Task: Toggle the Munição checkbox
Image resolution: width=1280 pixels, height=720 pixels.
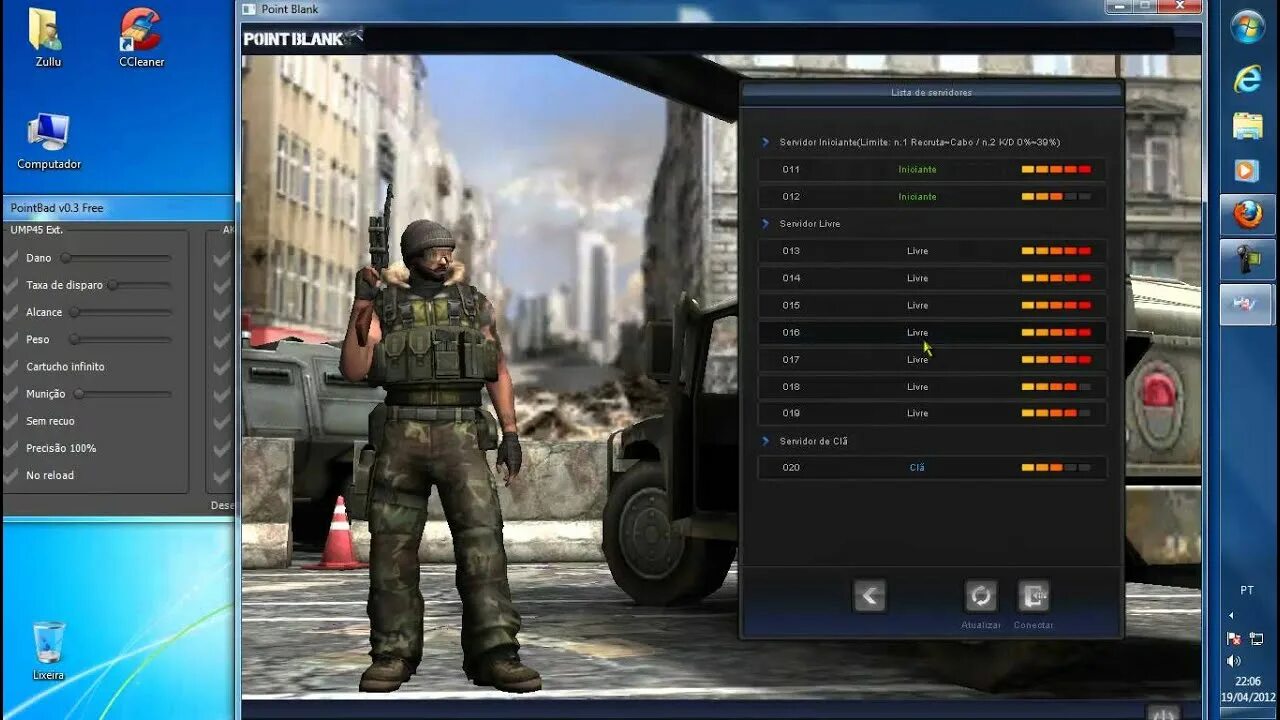Action: click(12, 394)
